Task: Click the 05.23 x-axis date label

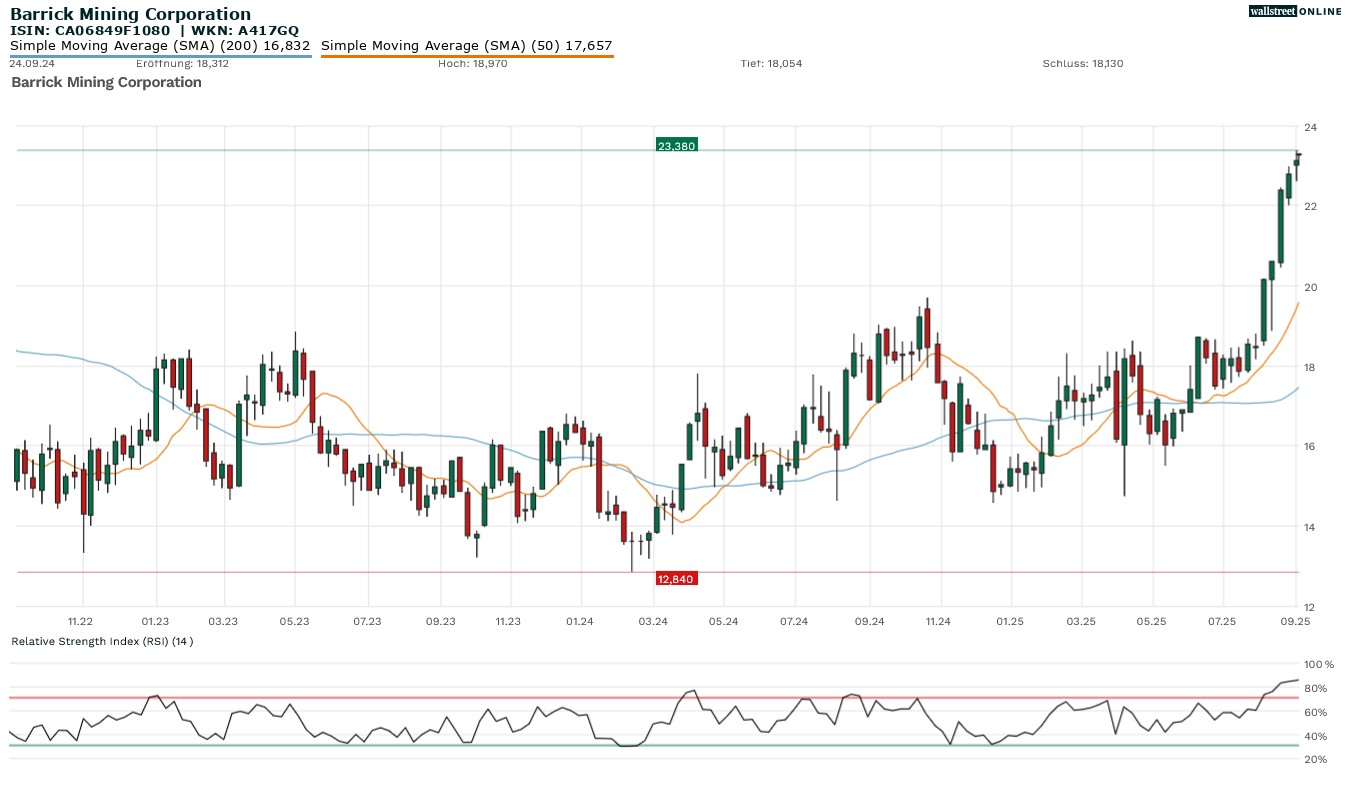Action: [x=294, y=621]
